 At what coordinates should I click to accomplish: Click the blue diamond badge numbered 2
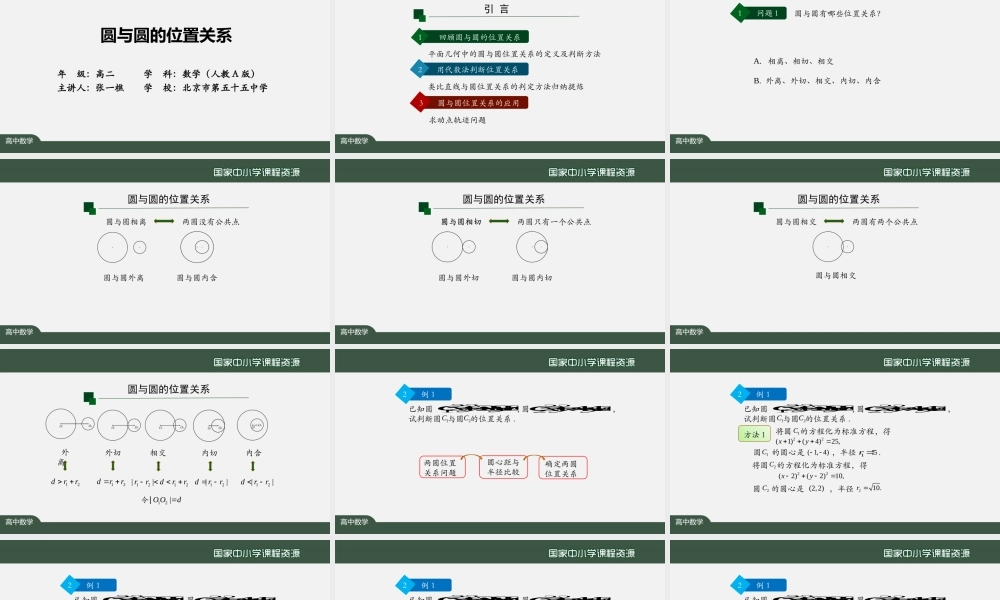click(x=420, y=69)
